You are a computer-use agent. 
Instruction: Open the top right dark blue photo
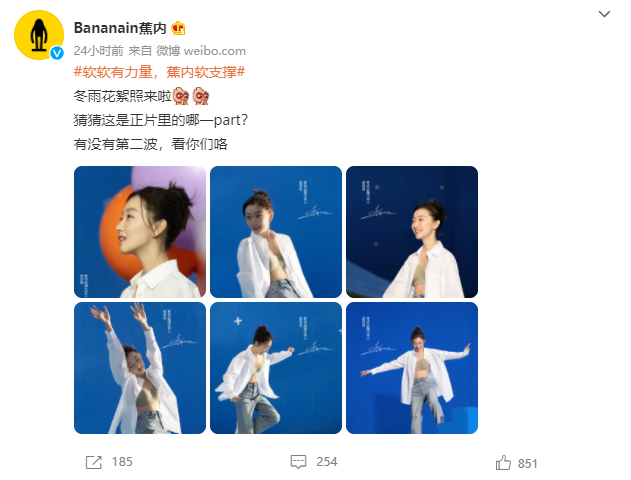tap(412, 232)
